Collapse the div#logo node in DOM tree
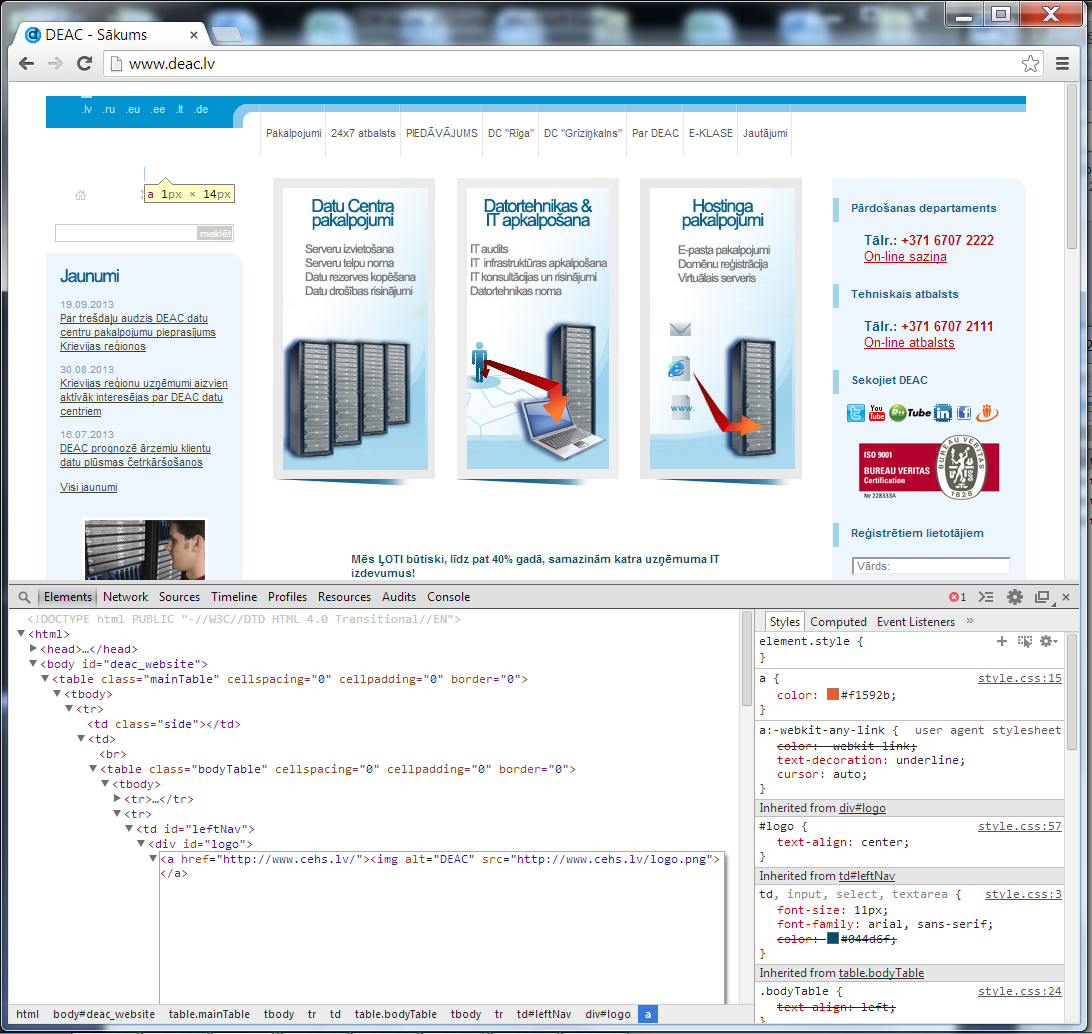This screenshot has height=1034, width=1092. [x=141, y=844]
